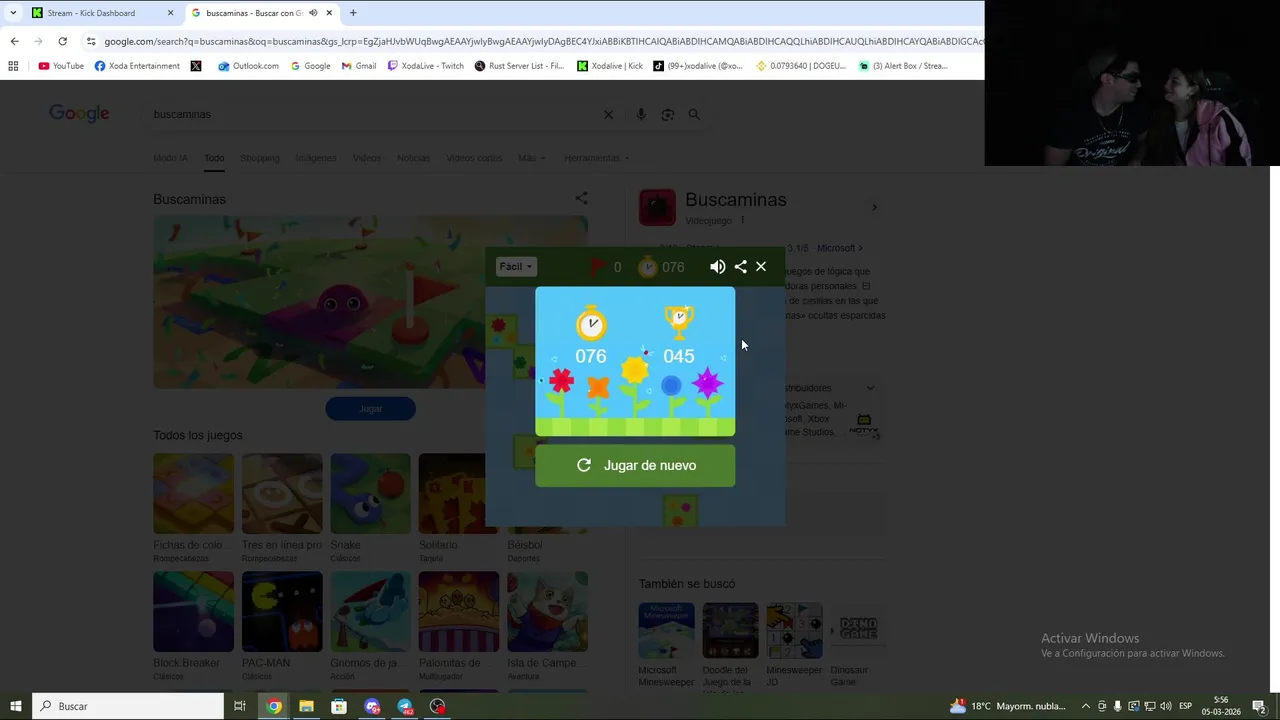Open the Block Breaker game thumbnail
This screenshot has height=720, width=1280.
pos(193,611)
